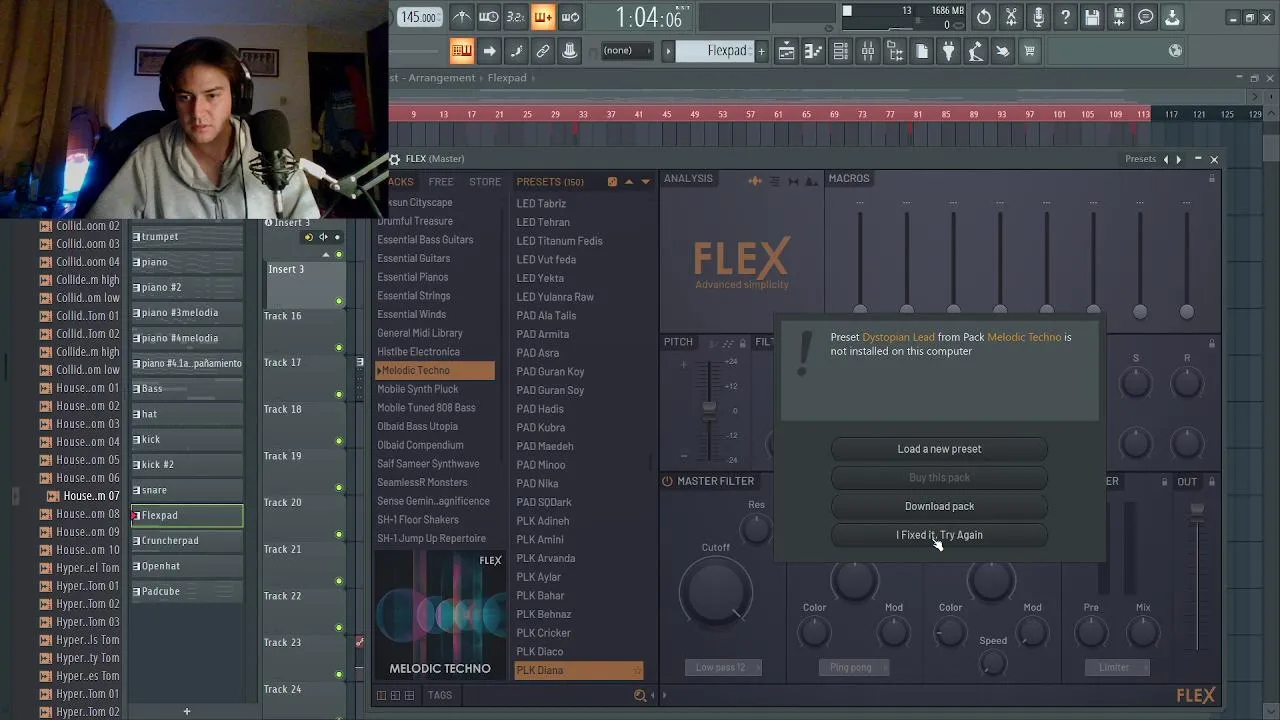1280x720 pixels.
Task: Click the export render icon beside save
Action: pos(1119,17)
